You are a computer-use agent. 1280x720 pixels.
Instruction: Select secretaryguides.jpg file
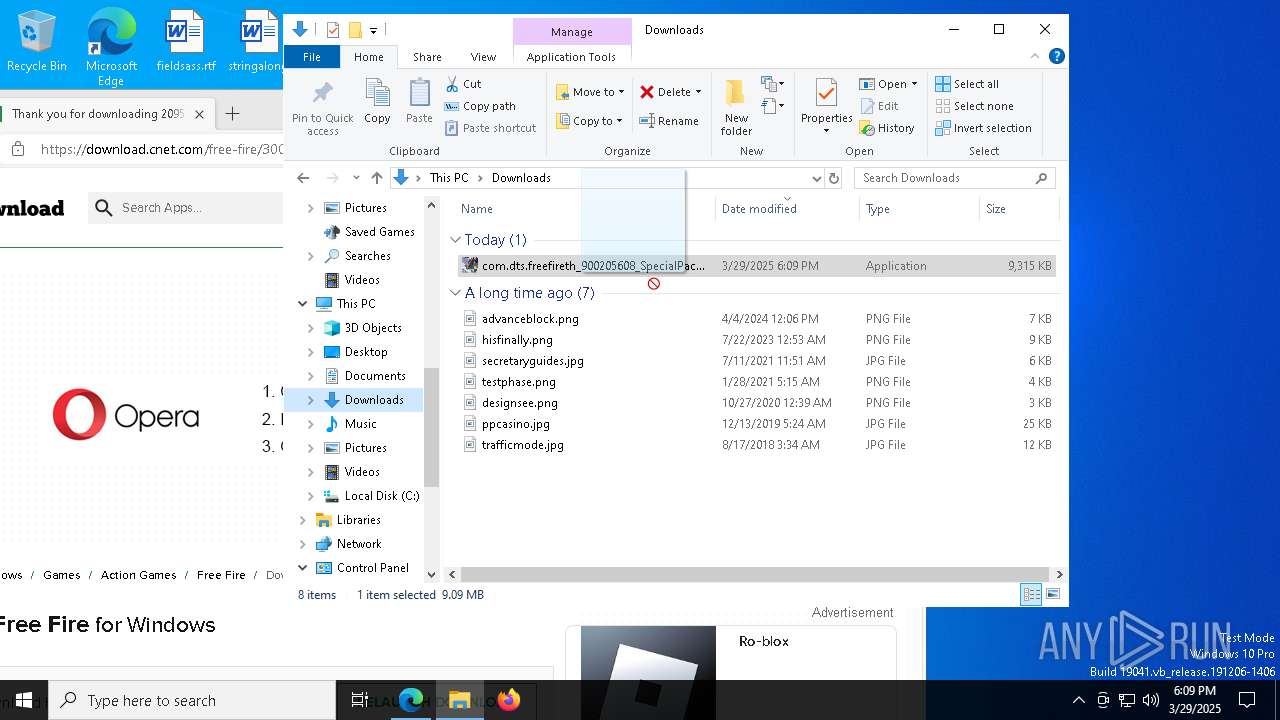coord(532,361)
